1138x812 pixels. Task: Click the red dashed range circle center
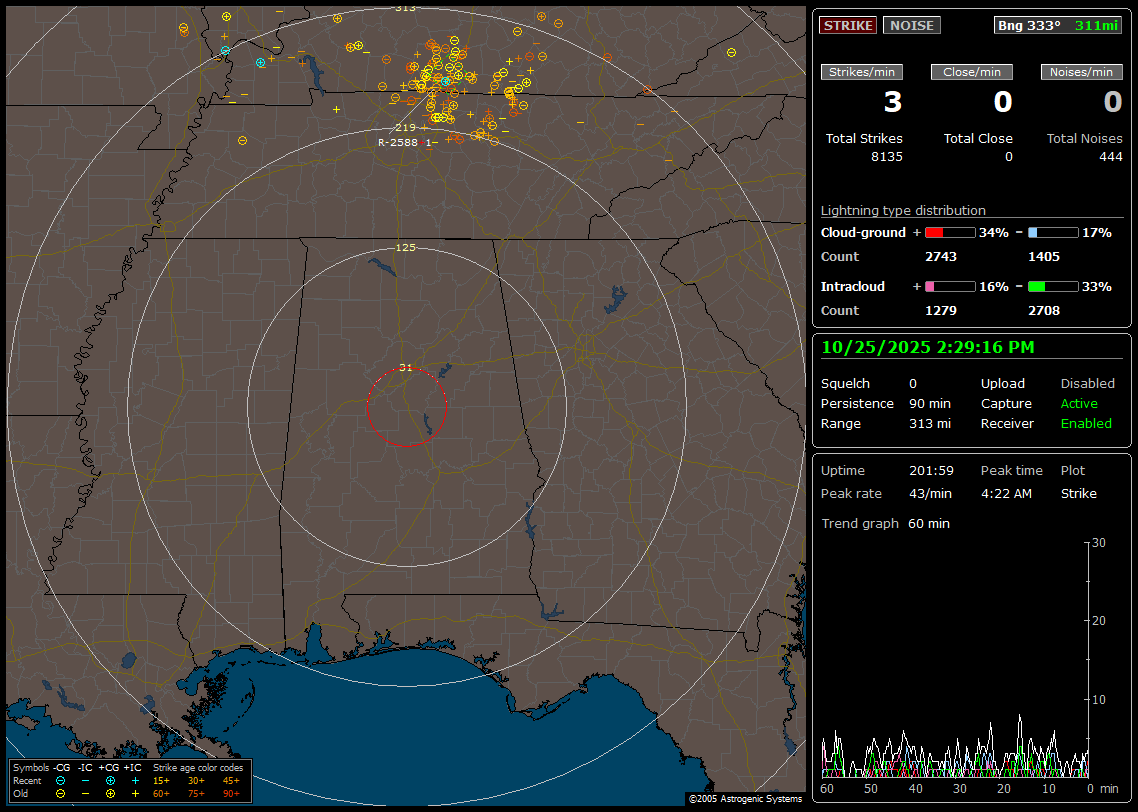406,406
